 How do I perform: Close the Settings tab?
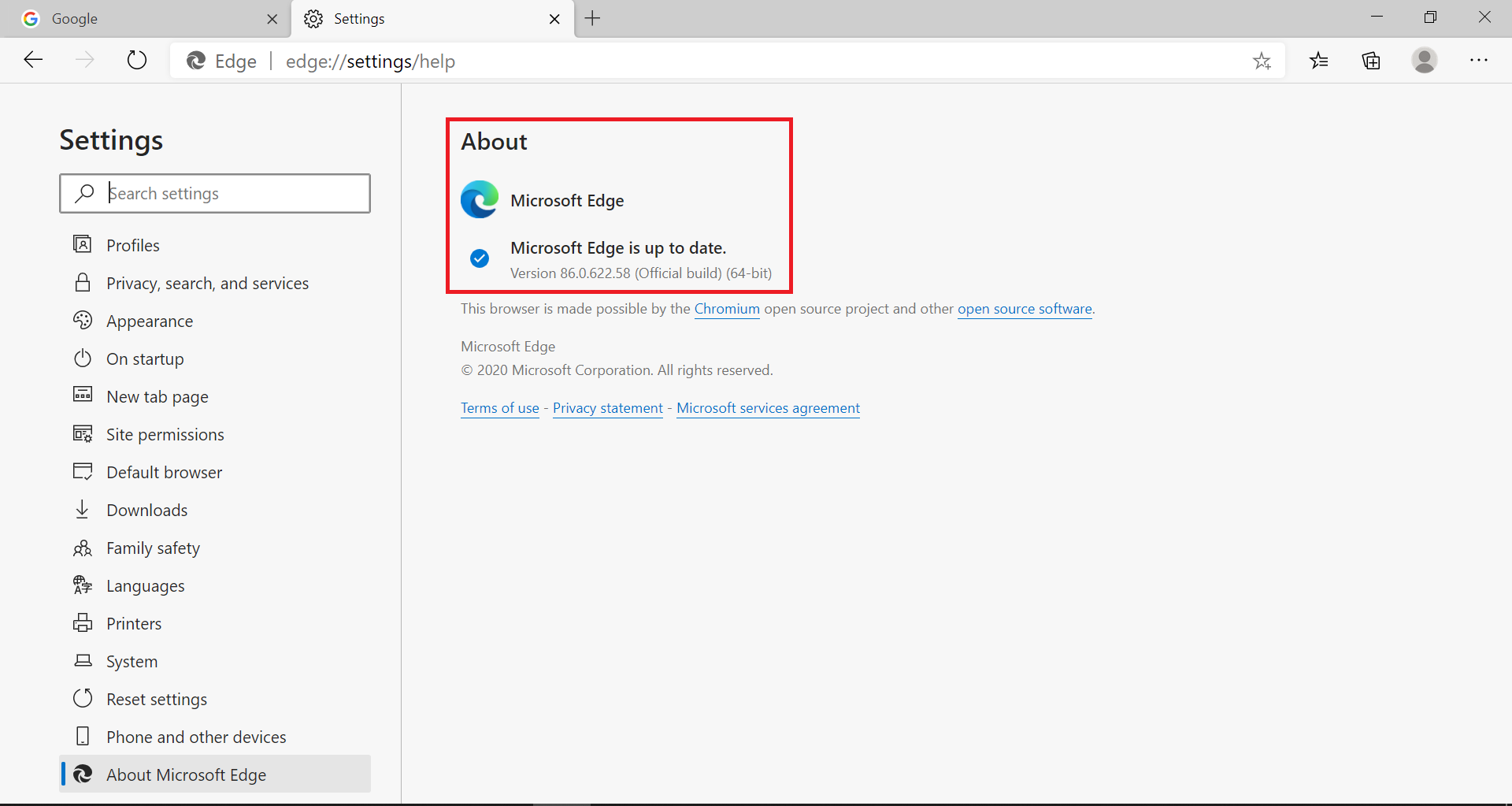[554, 19]
